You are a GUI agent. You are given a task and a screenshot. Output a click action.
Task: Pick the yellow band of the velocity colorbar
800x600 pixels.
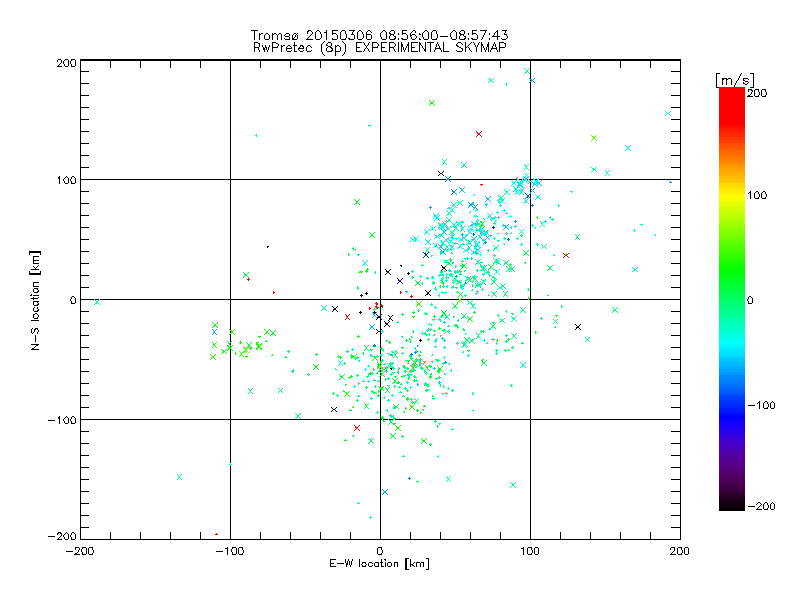point(732,195)
